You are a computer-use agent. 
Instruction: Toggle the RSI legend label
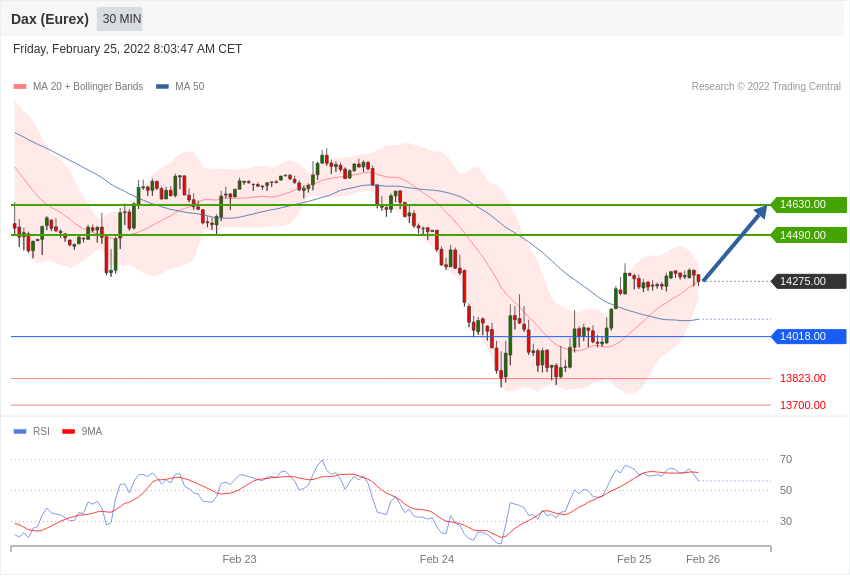click(41, 432)
